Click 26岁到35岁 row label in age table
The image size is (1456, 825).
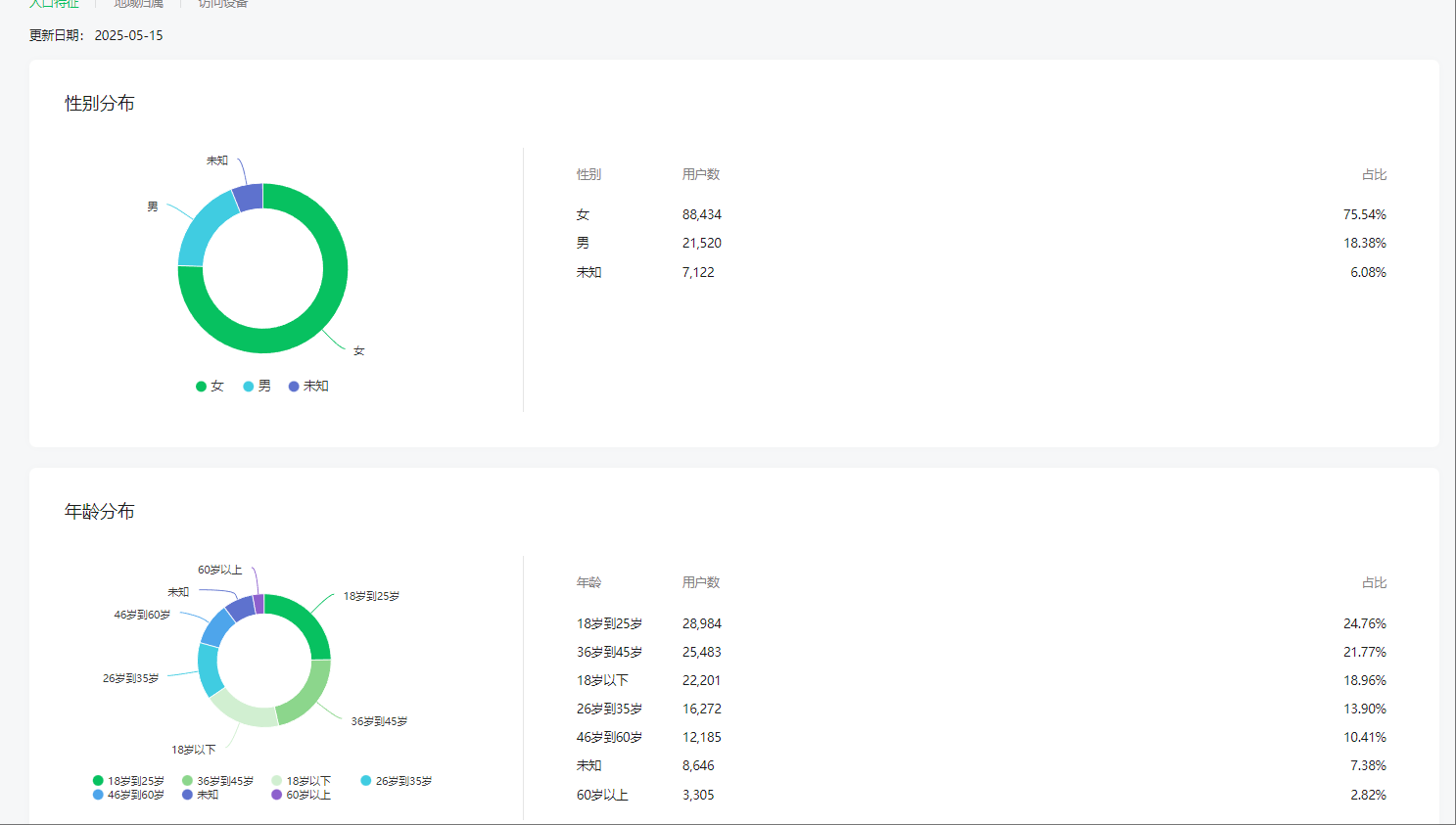(609, 709)
